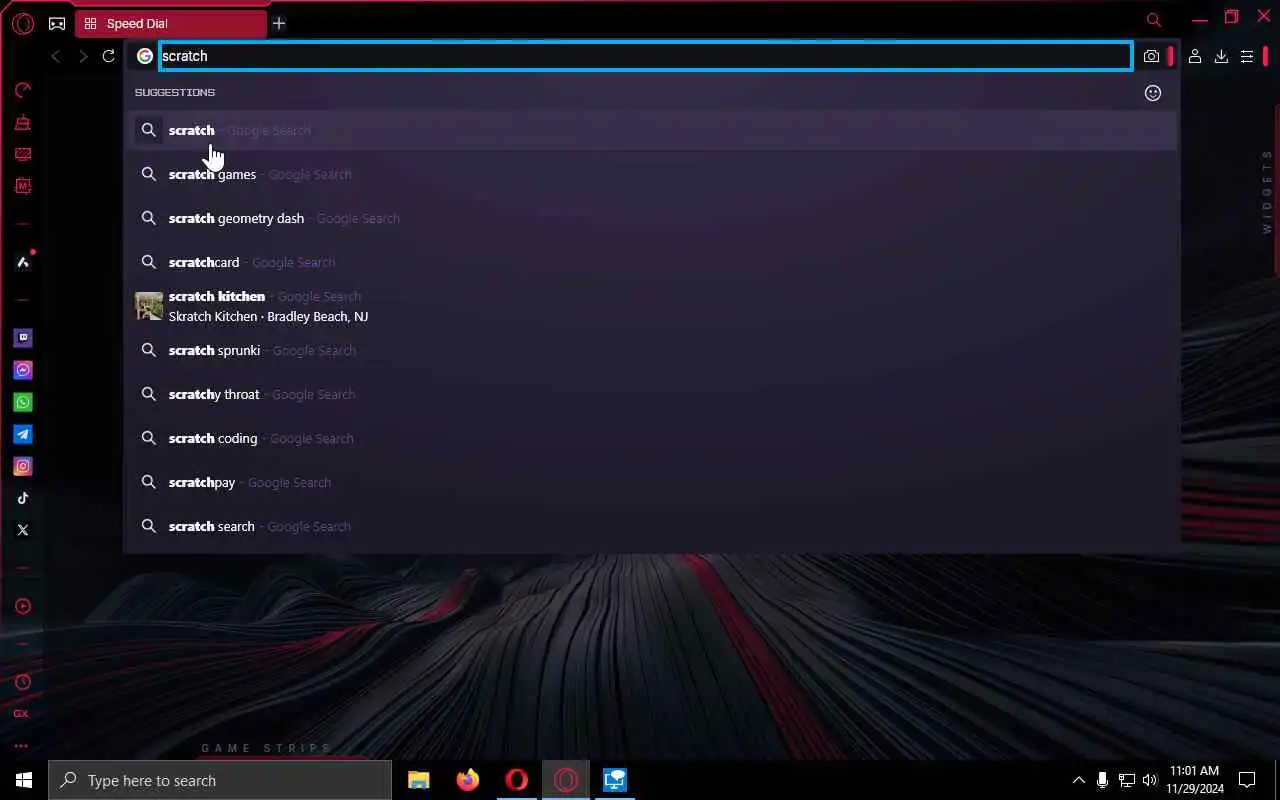The width and height of the screenshot is (1280, 800).
Task: Open WhatsApp in the sidebar
Action: 22,402
